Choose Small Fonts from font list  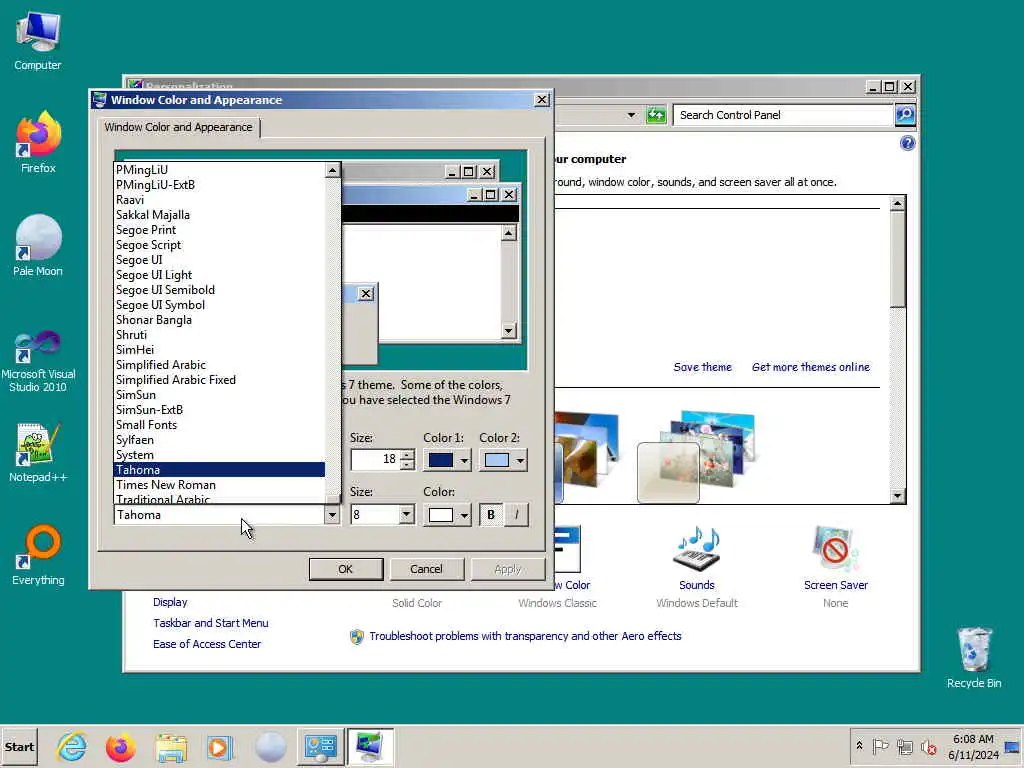pyautogui.click(x=219, y=425)
